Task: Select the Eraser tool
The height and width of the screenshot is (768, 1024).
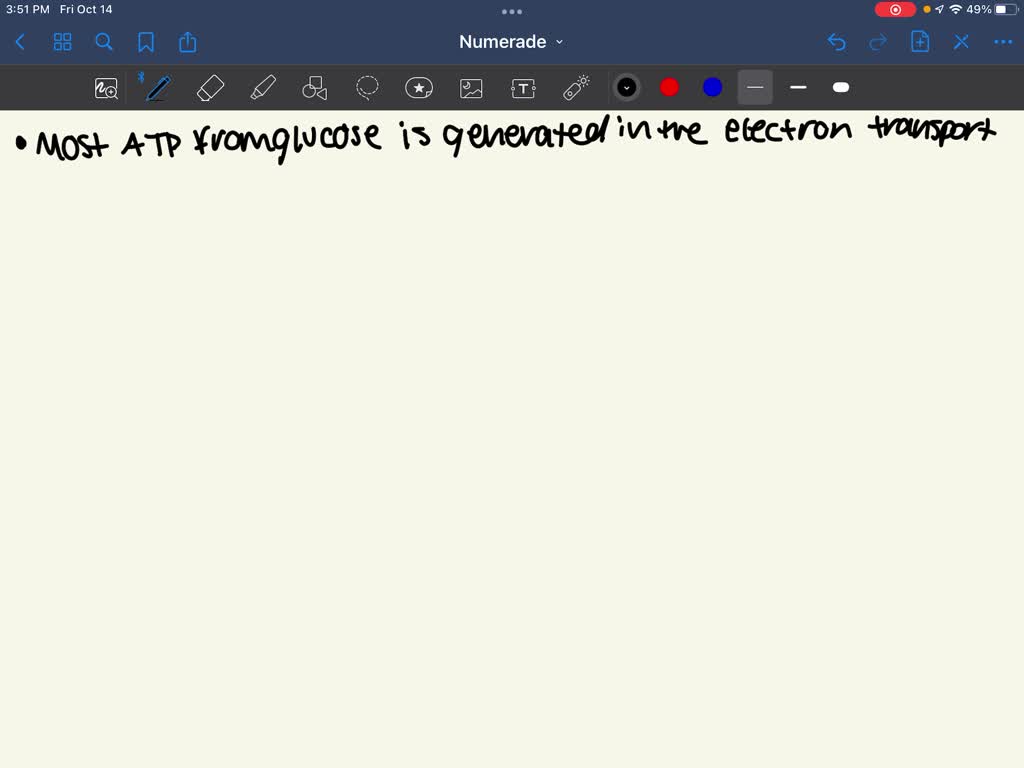Action: coord(210,88)
